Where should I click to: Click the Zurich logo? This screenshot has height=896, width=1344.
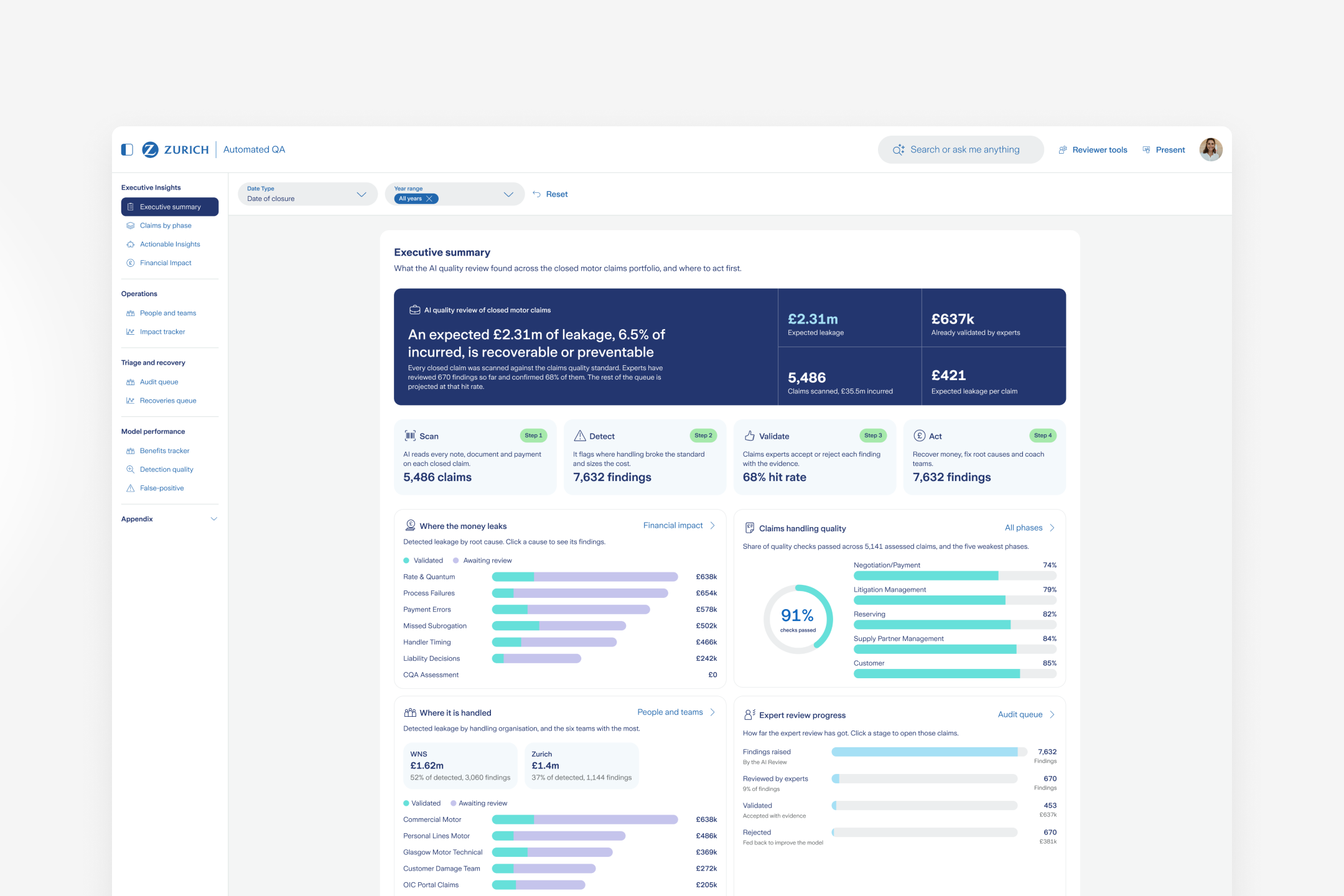[175, 149]
